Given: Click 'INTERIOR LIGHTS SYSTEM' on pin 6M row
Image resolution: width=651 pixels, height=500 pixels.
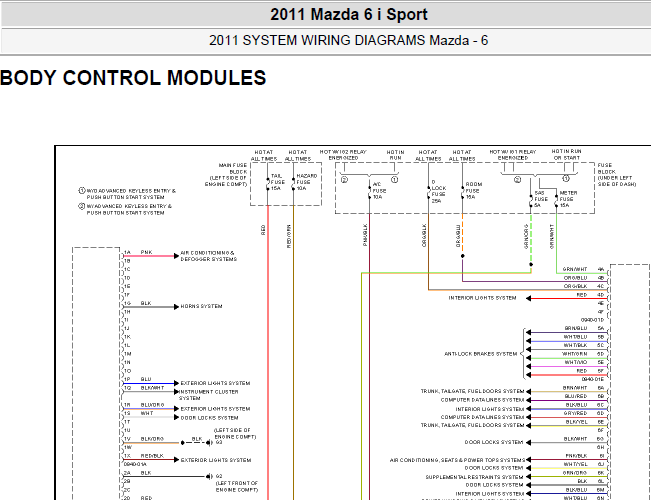Looking at the screenshot, I should coord(490,494).
